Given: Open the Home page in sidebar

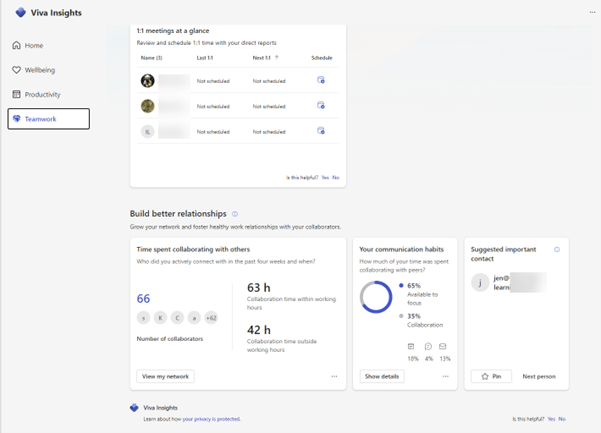Looking at the screenshot, I should click(34, 46).
